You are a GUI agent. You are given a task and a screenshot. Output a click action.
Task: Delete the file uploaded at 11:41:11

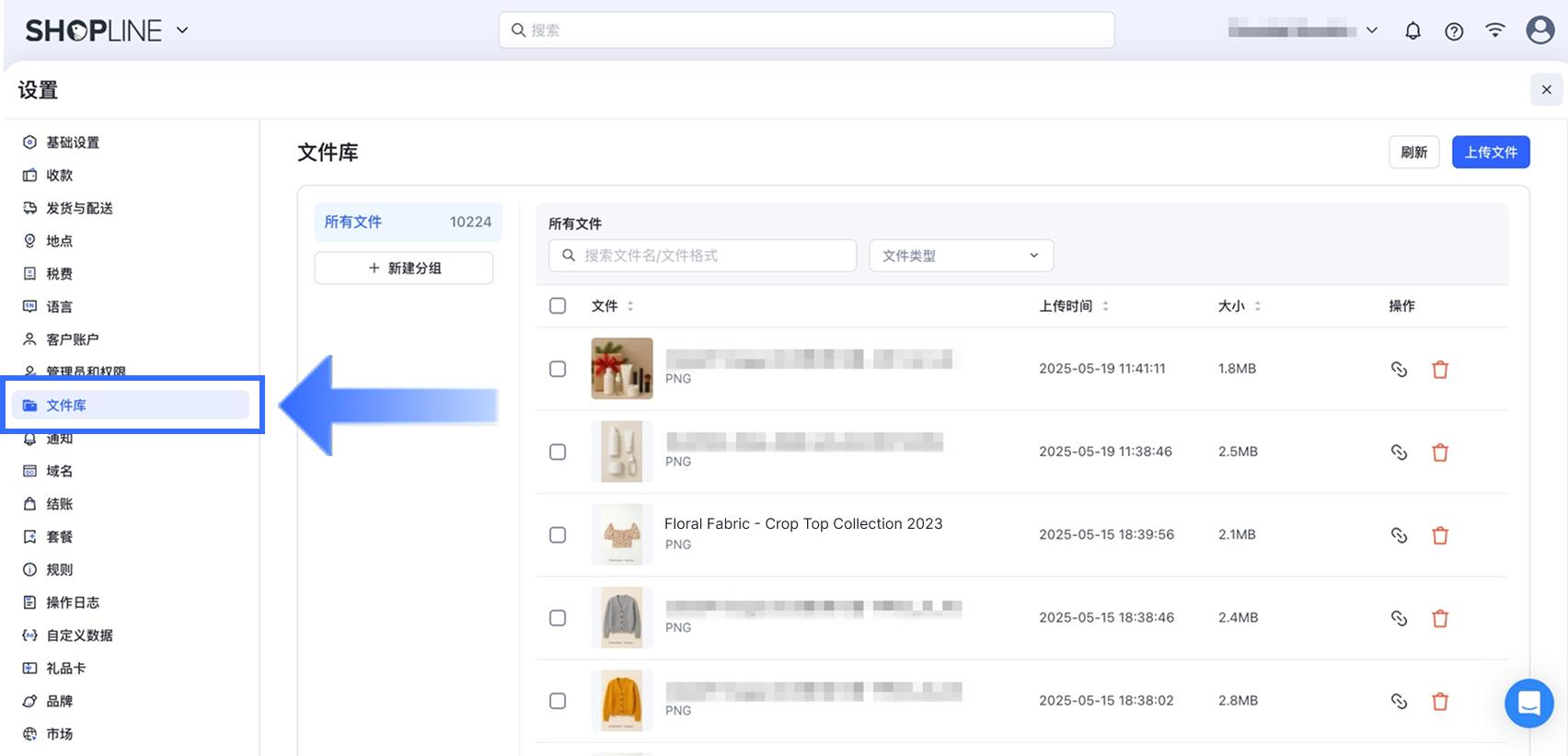pos(1440,370)
